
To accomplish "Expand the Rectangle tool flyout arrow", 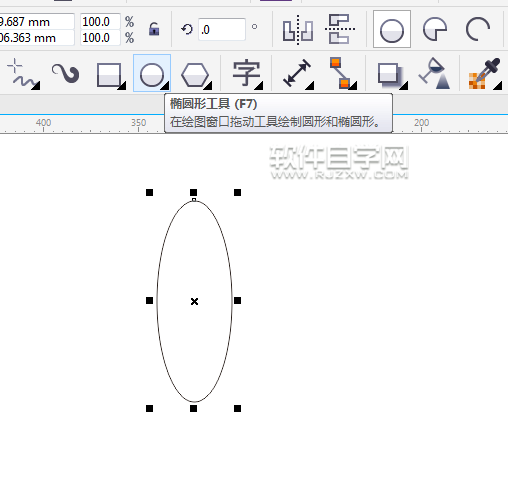I will click(122, 86).
